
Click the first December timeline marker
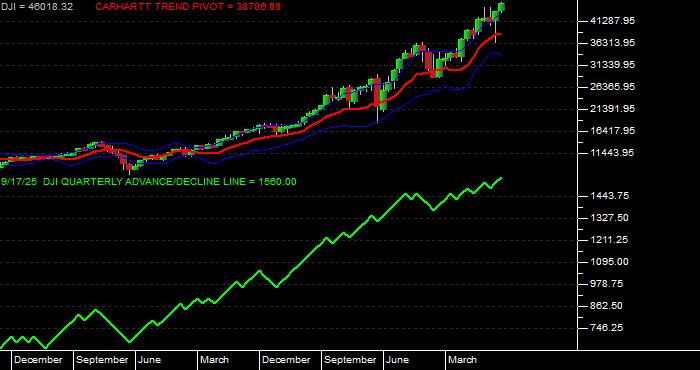point(38,360)
